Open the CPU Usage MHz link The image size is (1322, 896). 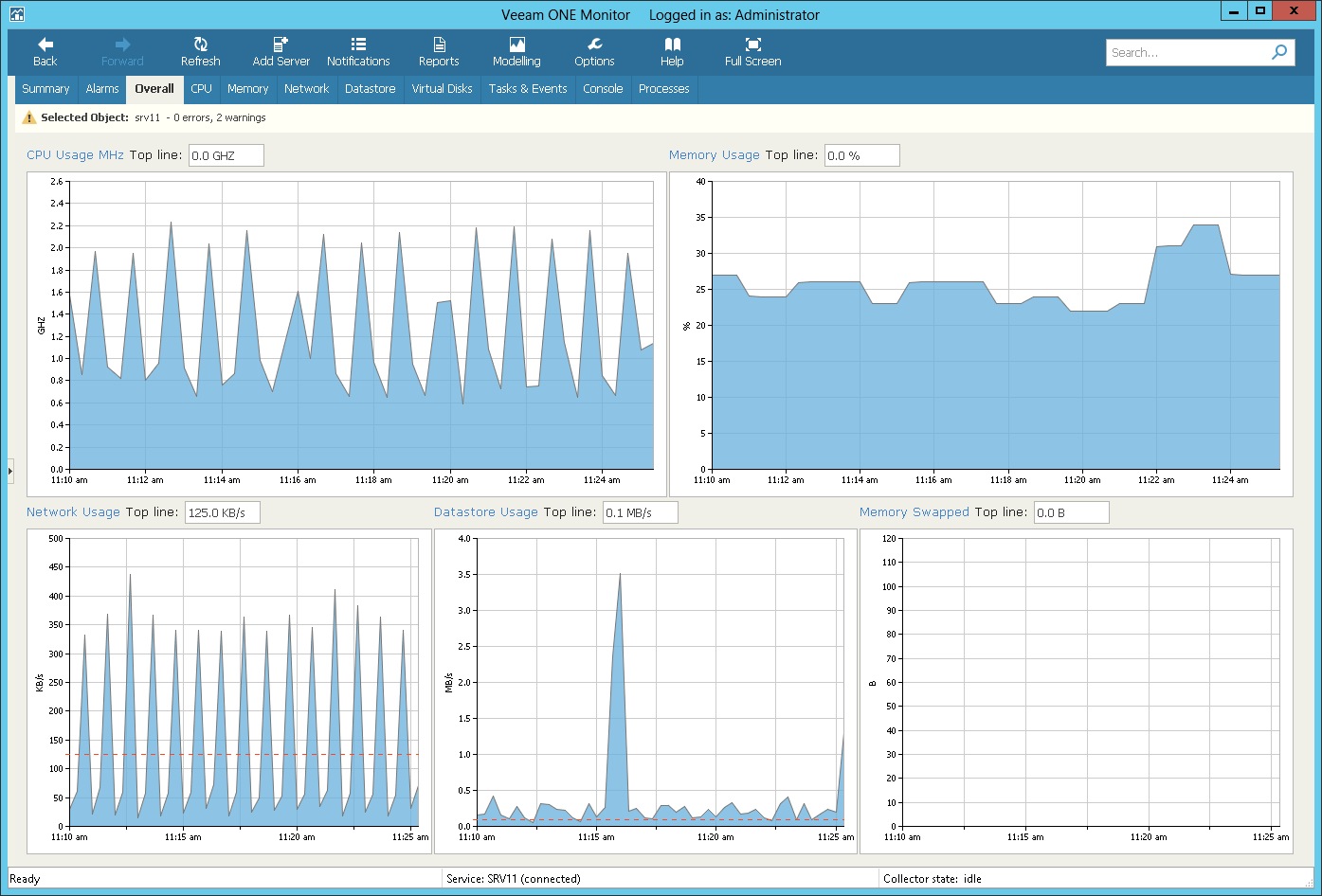click(x=75, y=155)
